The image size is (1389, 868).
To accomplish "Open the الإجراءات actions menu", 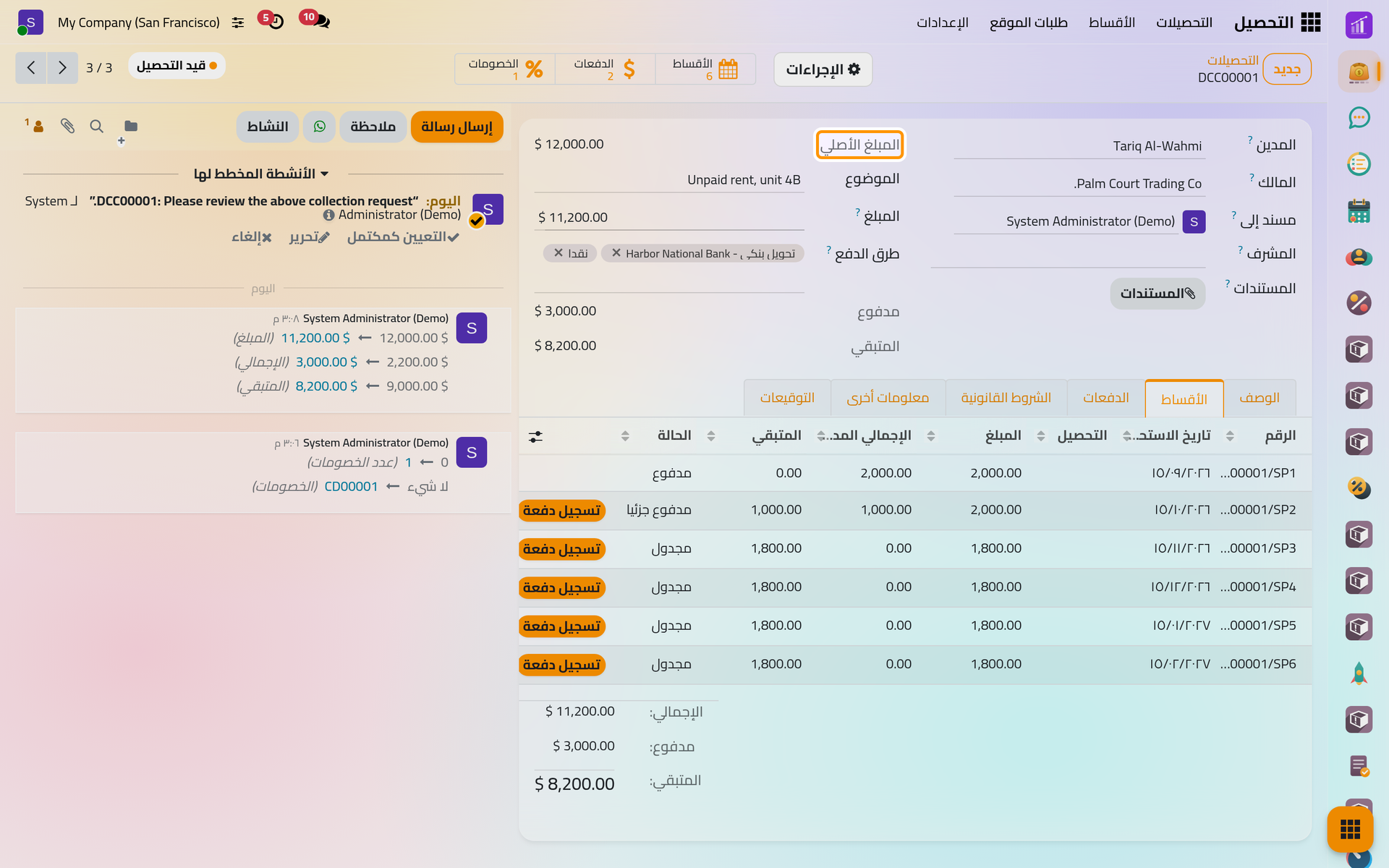I will [x=823, y=69].
